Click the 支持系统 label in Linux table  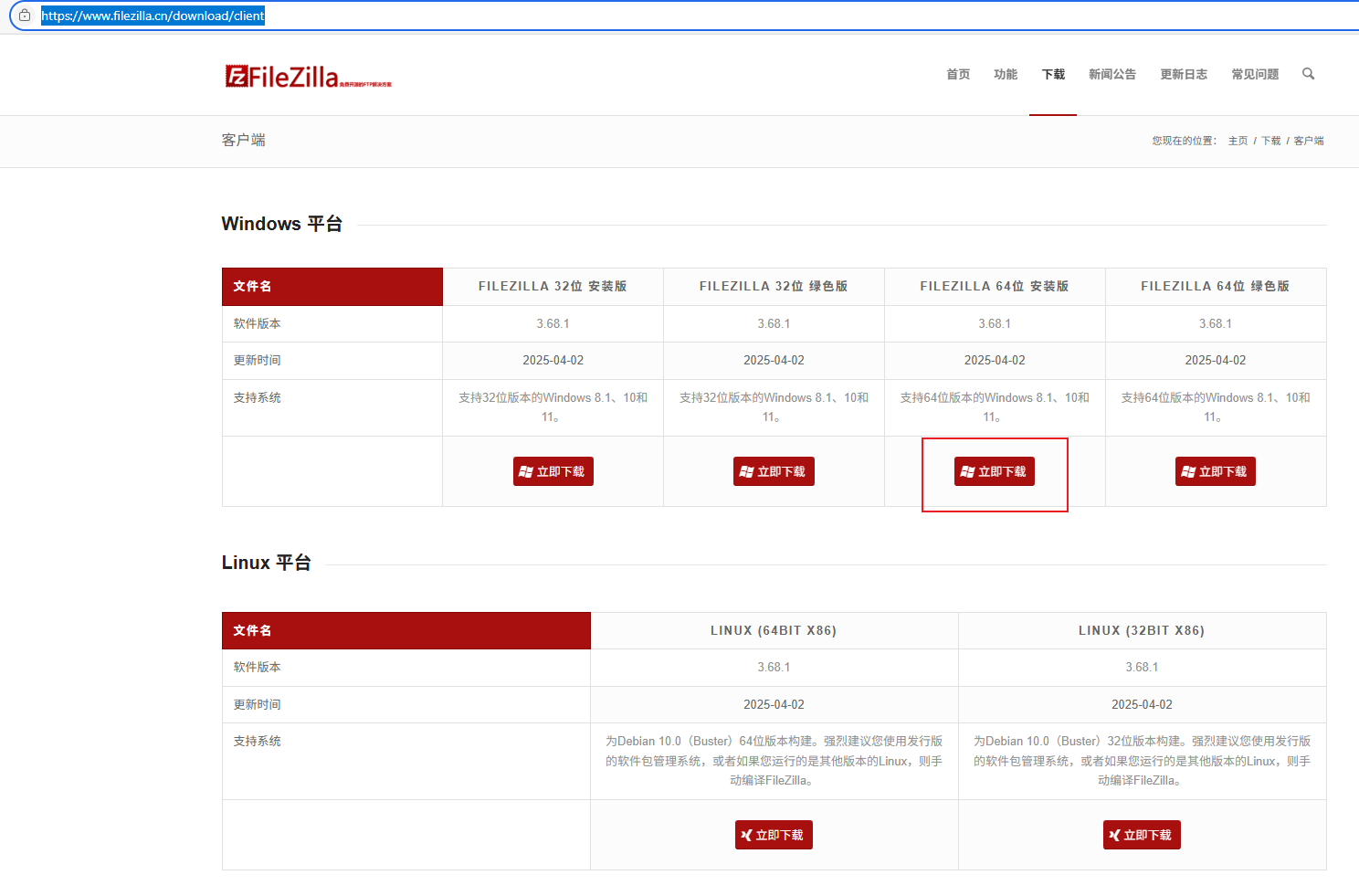(x=258, y=742)
